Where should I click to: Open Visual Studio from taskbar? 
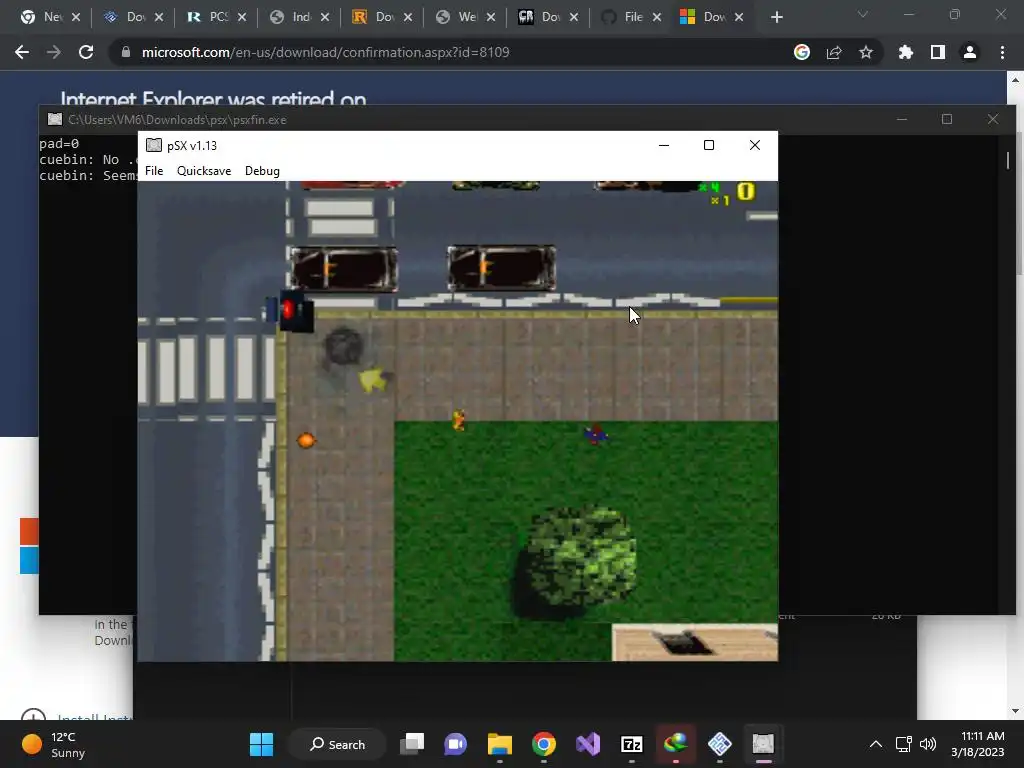point(588,744)
